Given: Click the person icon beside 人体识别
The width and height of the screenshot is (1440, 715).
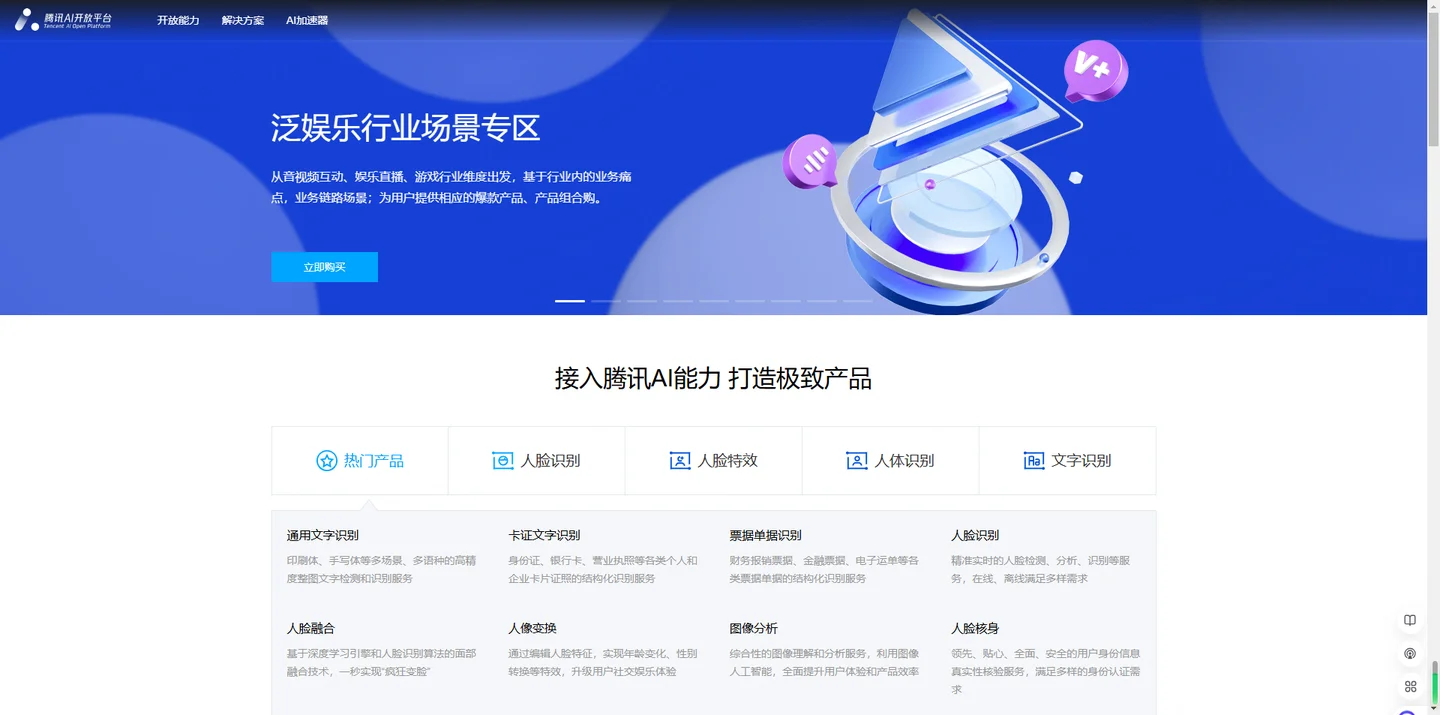Looking at the screenshot, I should [857, 461].
